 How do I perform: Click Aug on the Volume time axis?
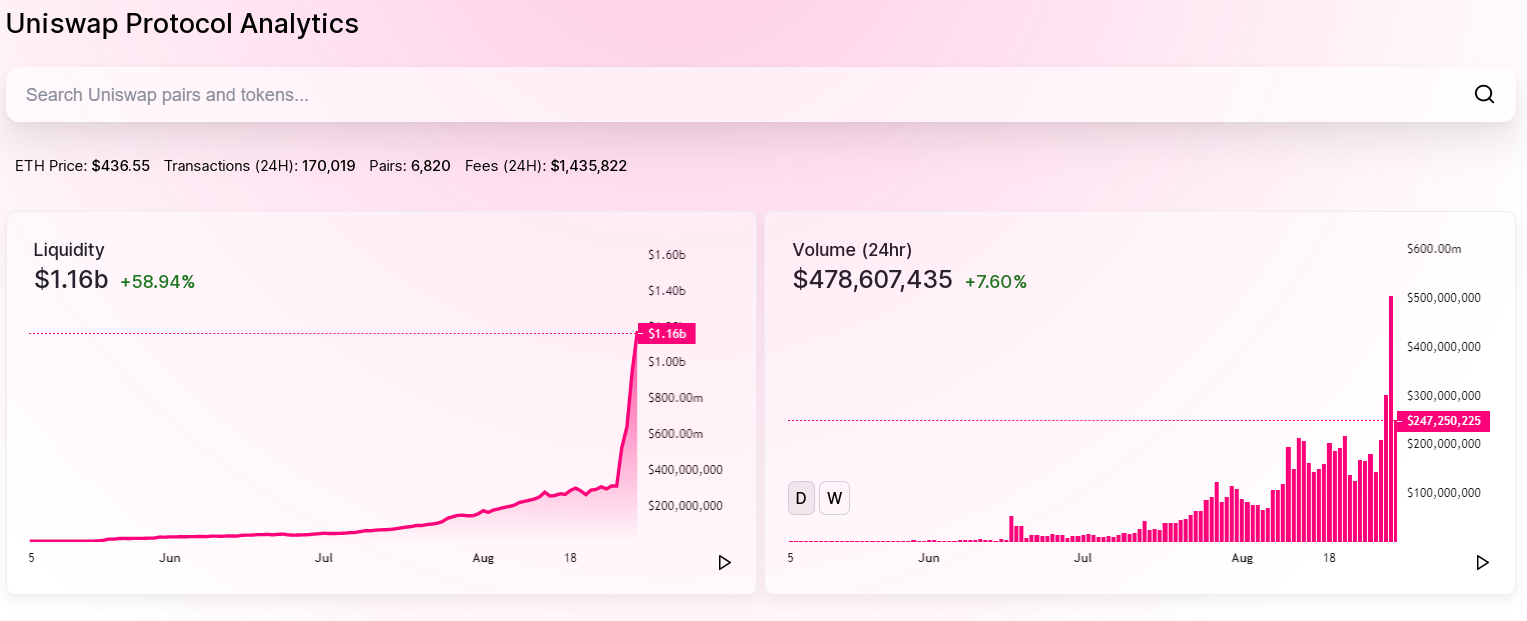point(1242,558)
